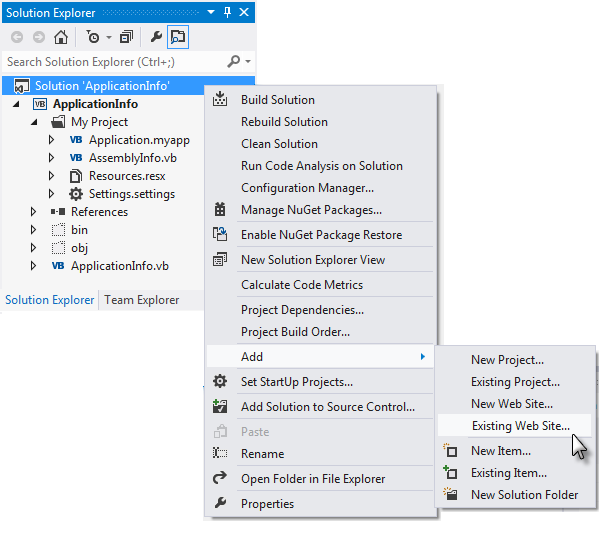Open Project Dependencies...
Screen dimensions: 599x551
302,310
